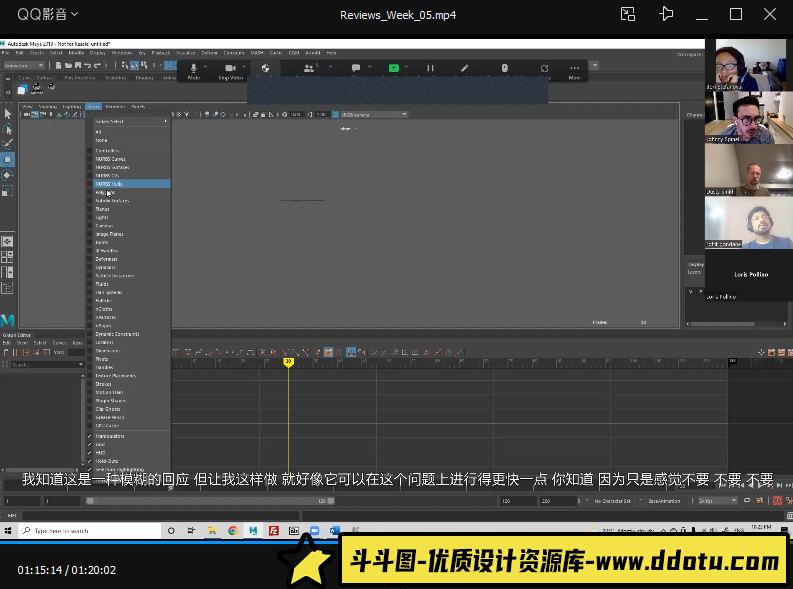The height and width of the screenshot is (589, 793).
Task: Open Renderer panel menu
Action: pyautogui.click(x=115, y=106)
